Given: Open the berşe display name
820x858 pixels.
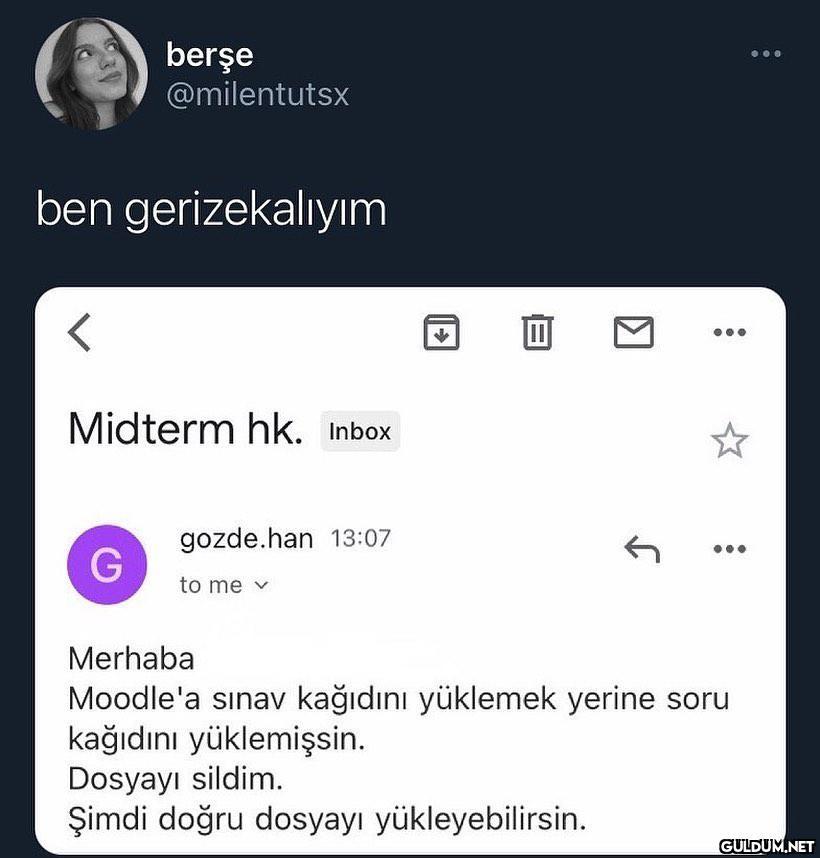Looking at the screenshot, I should 209,55.
